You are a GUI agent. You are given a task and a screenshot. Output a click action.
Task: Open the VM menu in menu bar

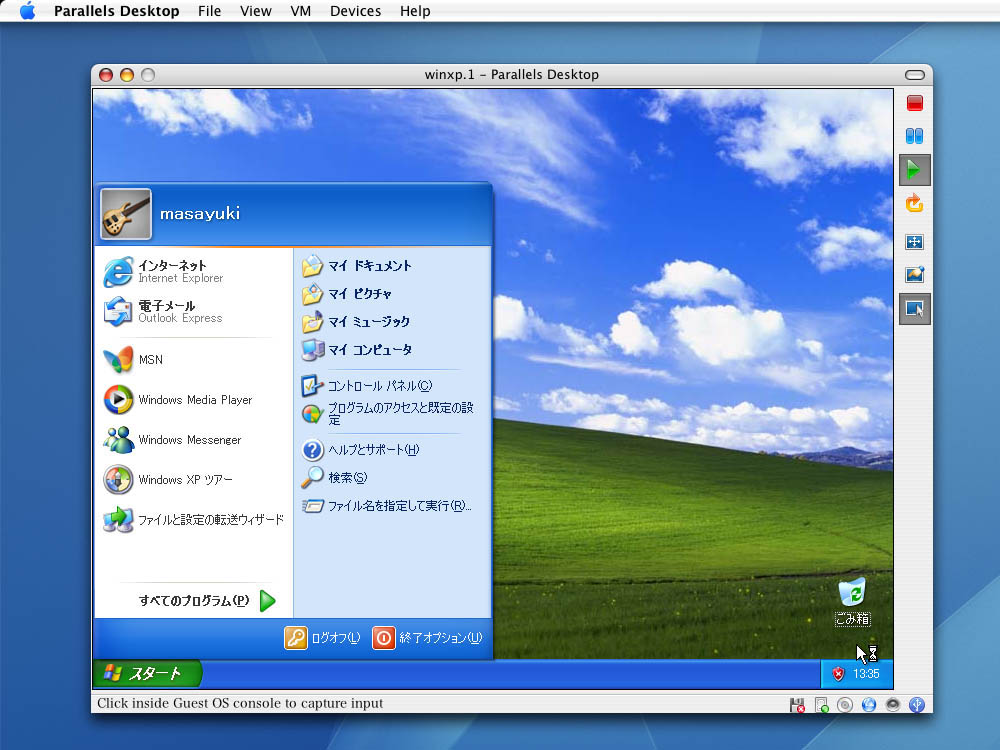pos(300,11)
